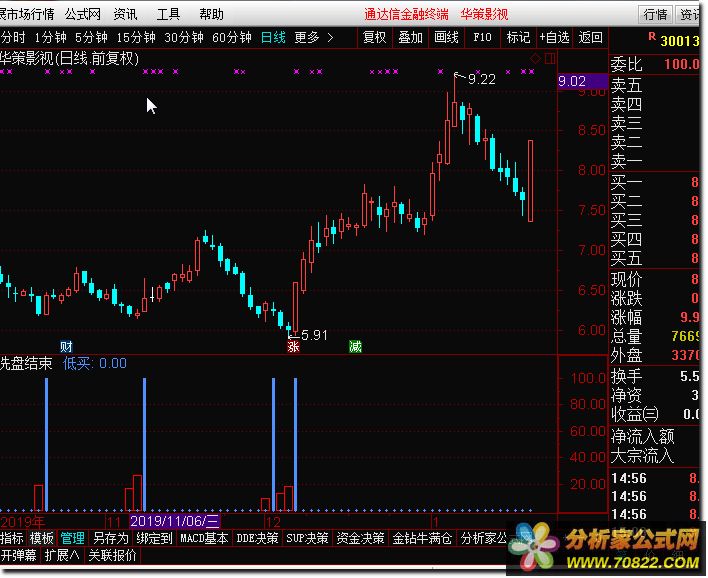
Task: Click the 标记 mark button
Action: pos(518,37)
